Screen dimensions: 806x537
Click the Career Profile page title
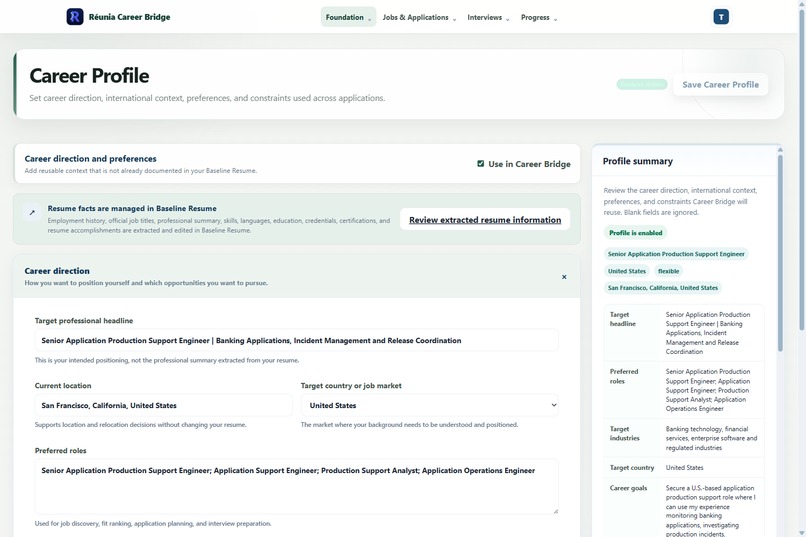89,76
